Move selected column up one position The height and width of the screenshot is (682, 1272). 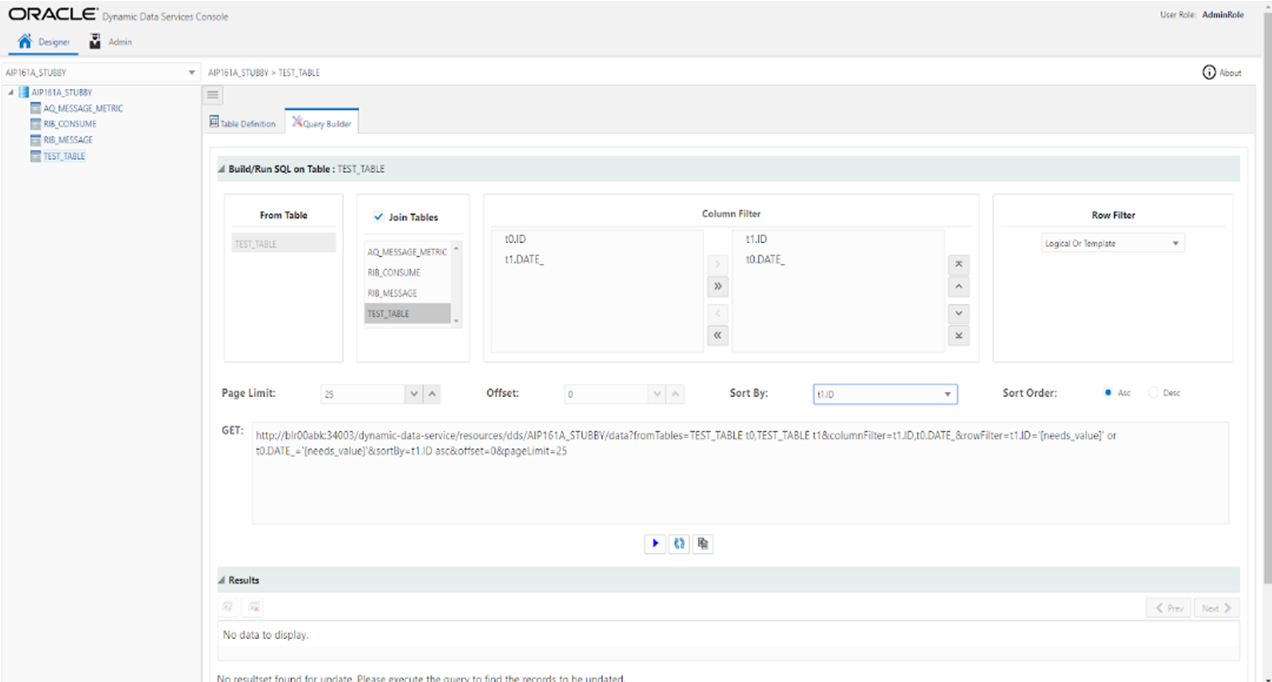[x=958, y=286]
